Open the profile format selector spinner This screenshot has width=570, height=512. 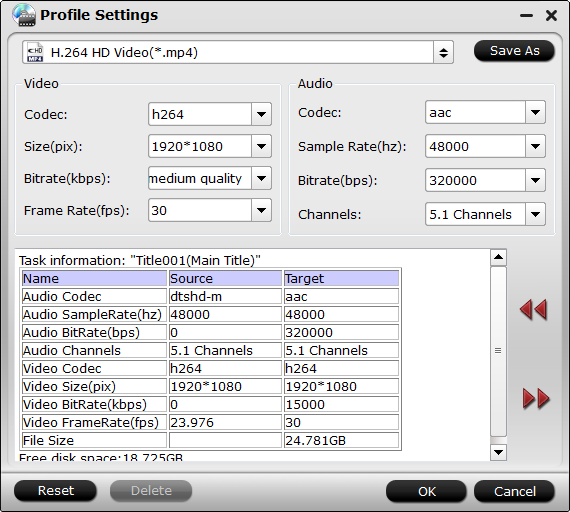point(443,53)
